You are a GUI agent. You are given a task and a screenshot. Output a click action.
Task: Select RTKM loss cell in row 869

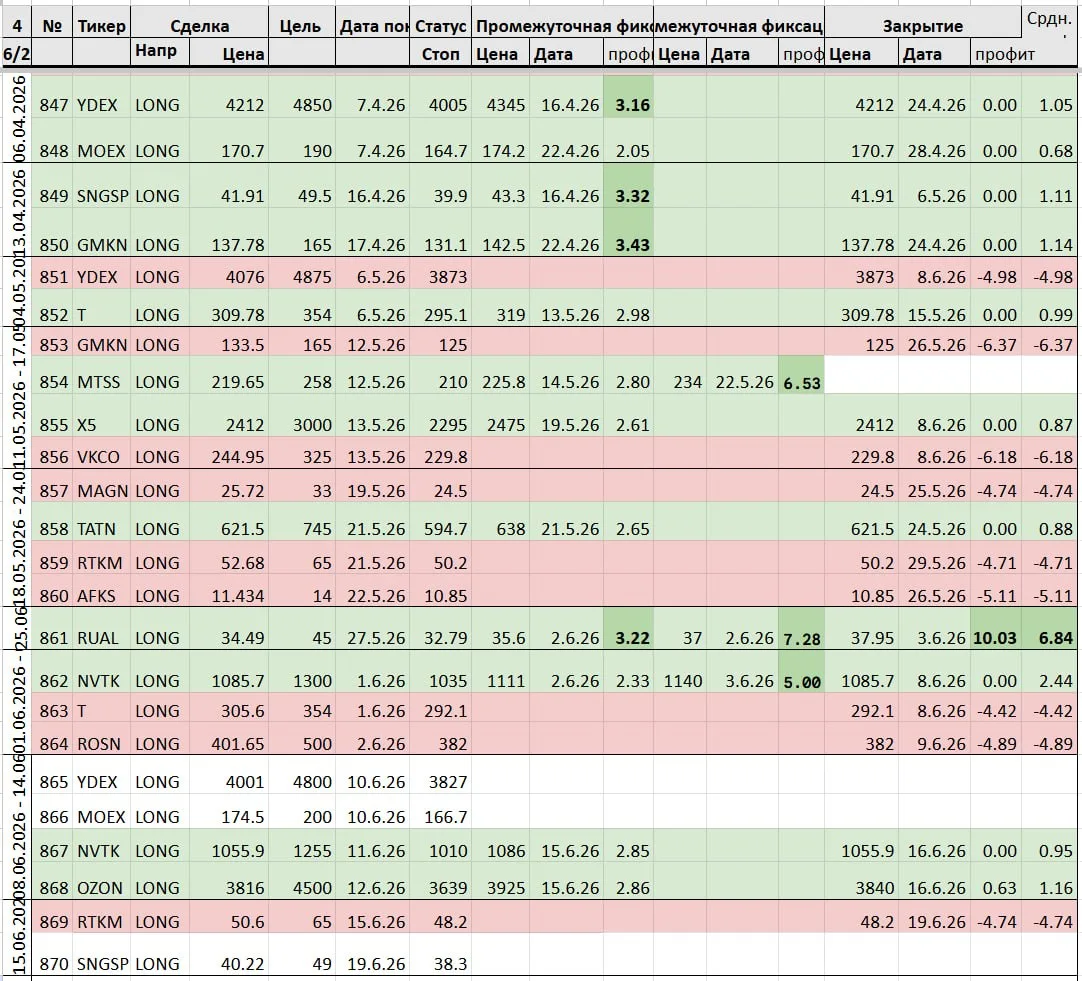pos(996,922)
